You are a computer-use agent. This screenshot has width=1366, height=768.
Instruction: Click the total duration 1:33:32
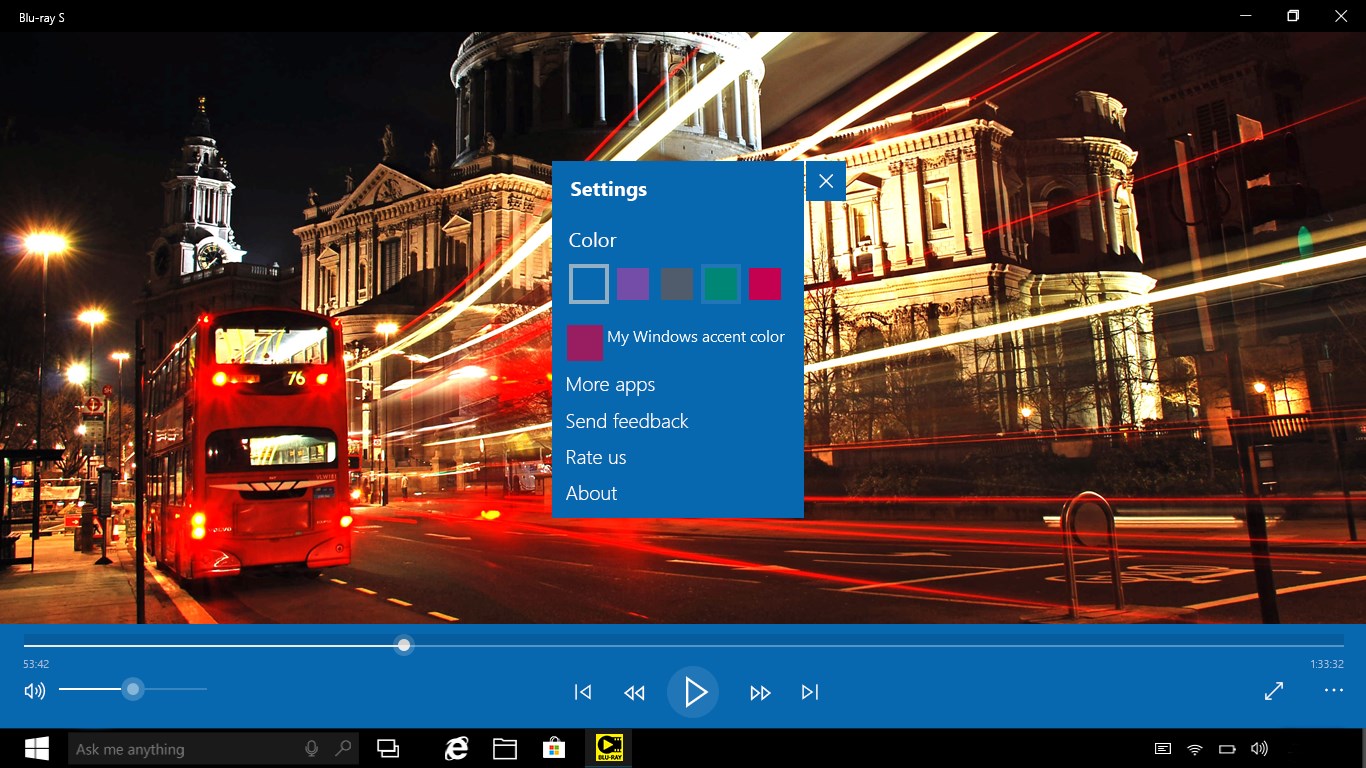coord(1327,664)
